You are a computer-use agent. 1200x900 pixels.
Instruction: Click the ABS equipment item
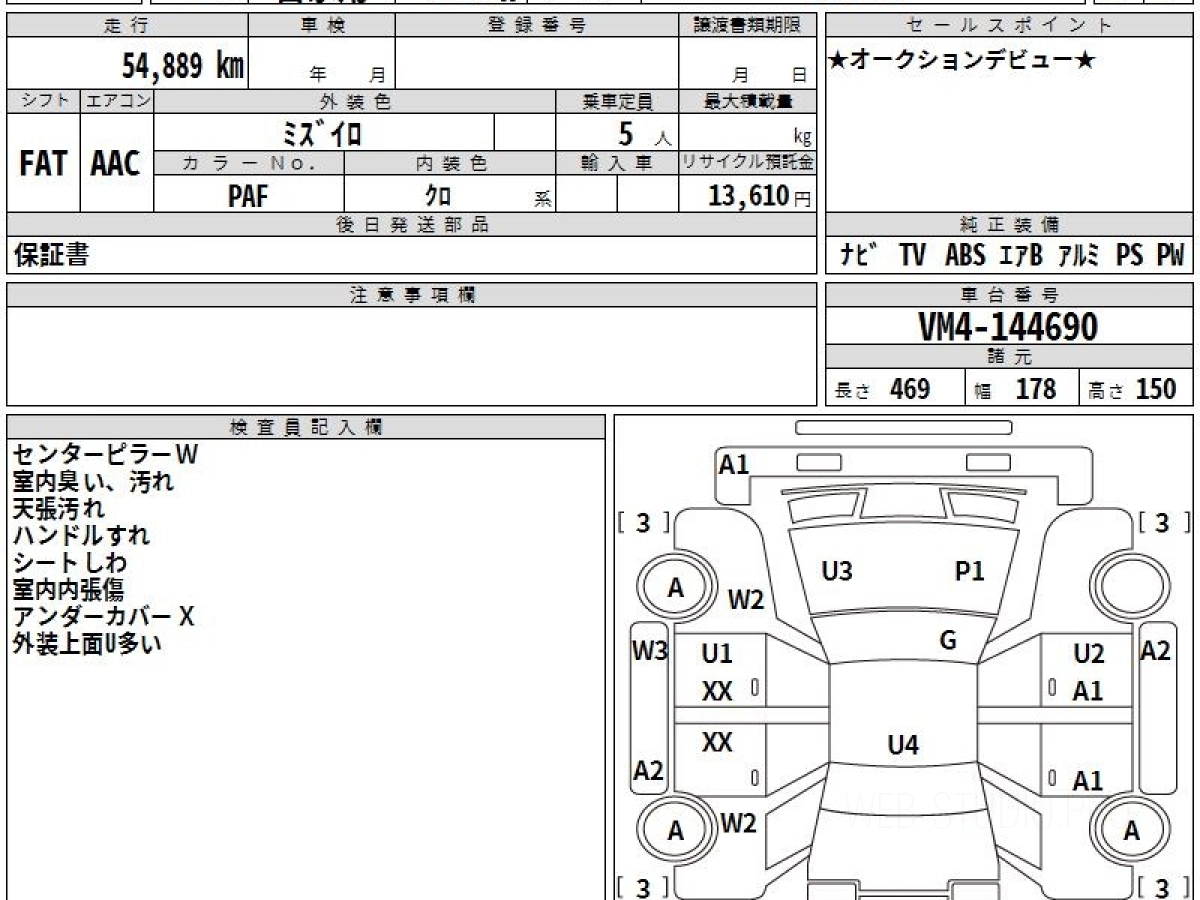[965, 255]
